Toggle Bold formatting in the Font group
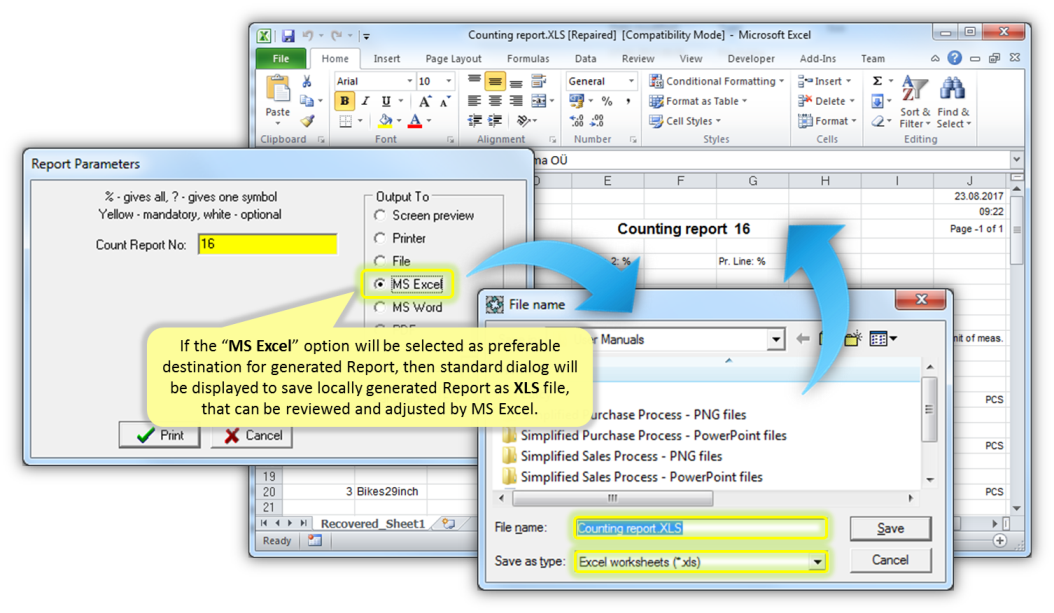The width and height of the screenshot is (1054, 613). click(344, 101)
